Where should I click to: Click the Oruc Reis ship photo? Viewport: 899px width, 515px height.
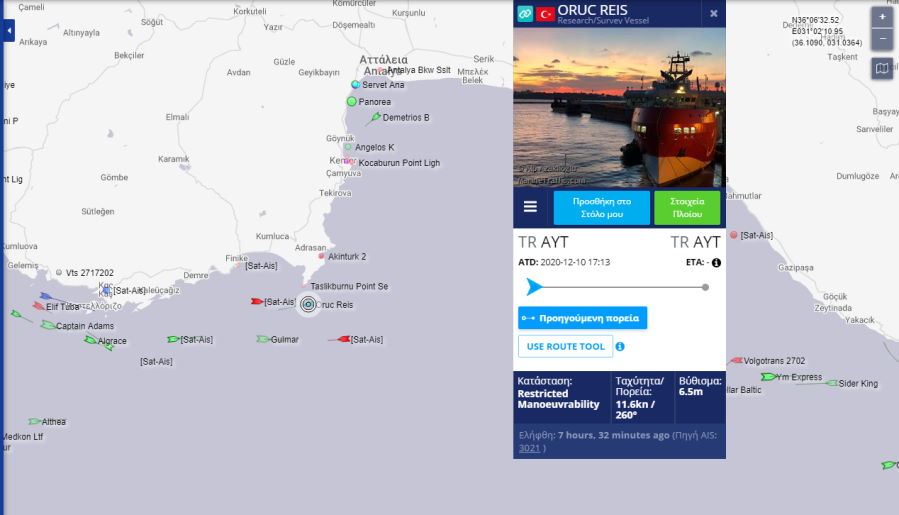pos(619,107)
